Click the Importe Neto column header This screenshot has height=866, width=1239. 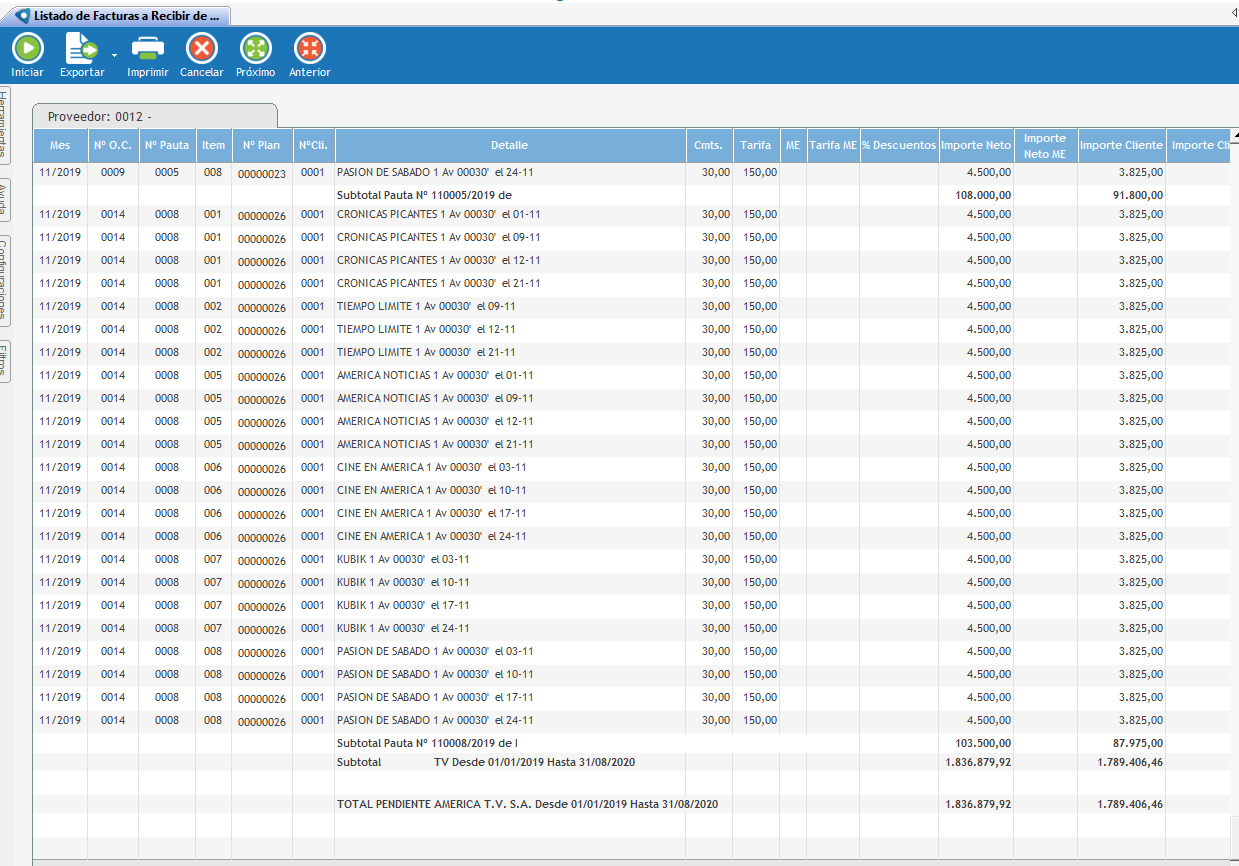pyautogui.click(x=975, y=145)
